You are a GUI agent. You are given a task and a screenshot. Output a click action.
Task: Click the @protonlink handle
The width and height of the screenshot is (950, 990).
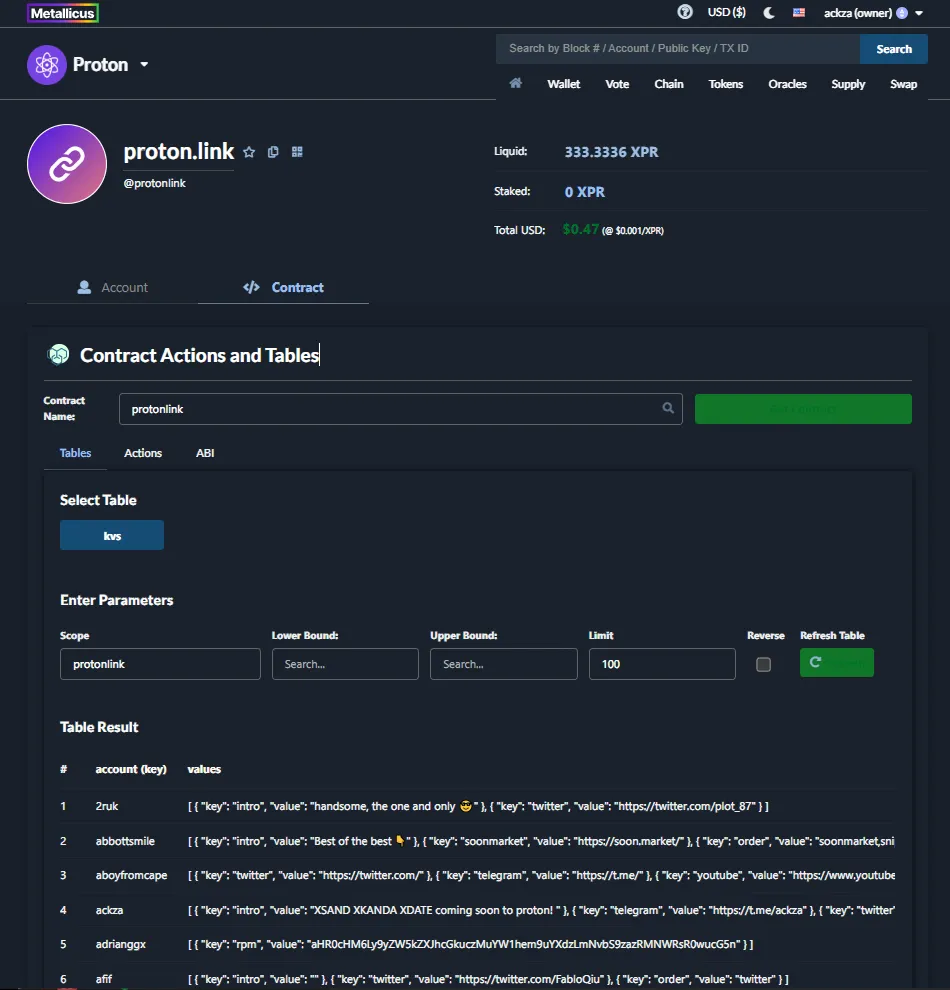(x=155, y=183)
